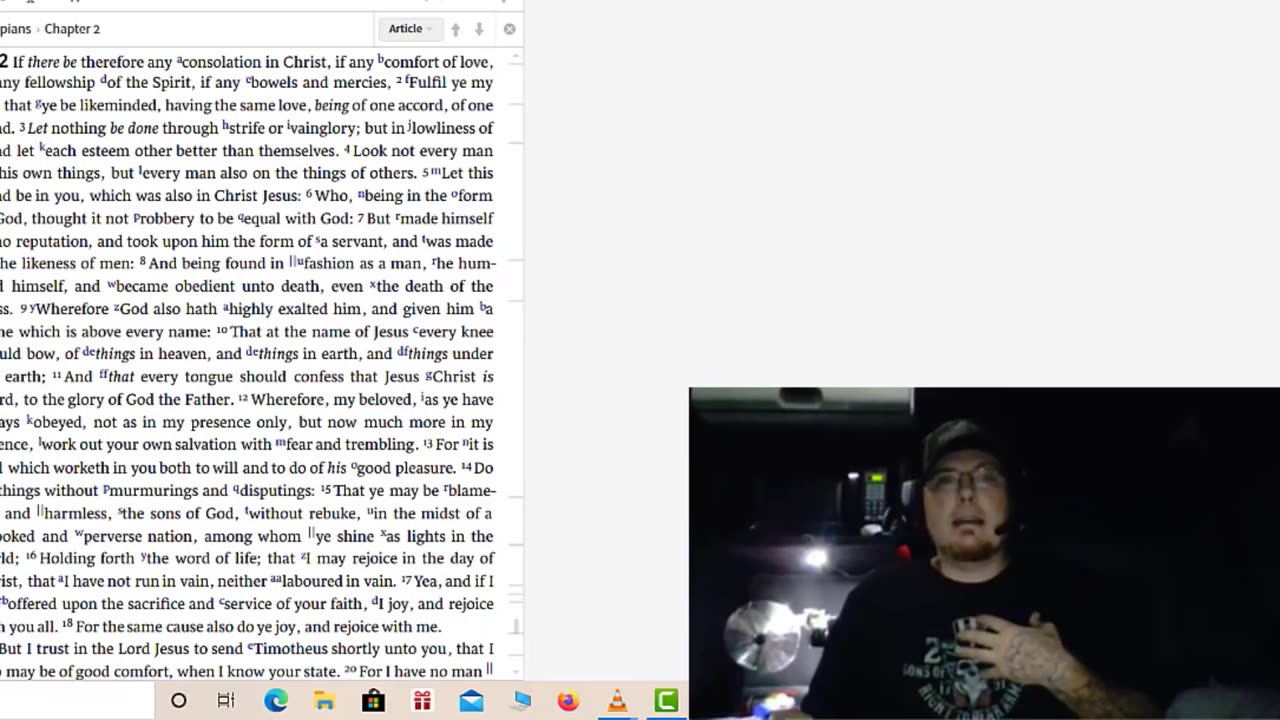Click the document scrollbar track

516,365
